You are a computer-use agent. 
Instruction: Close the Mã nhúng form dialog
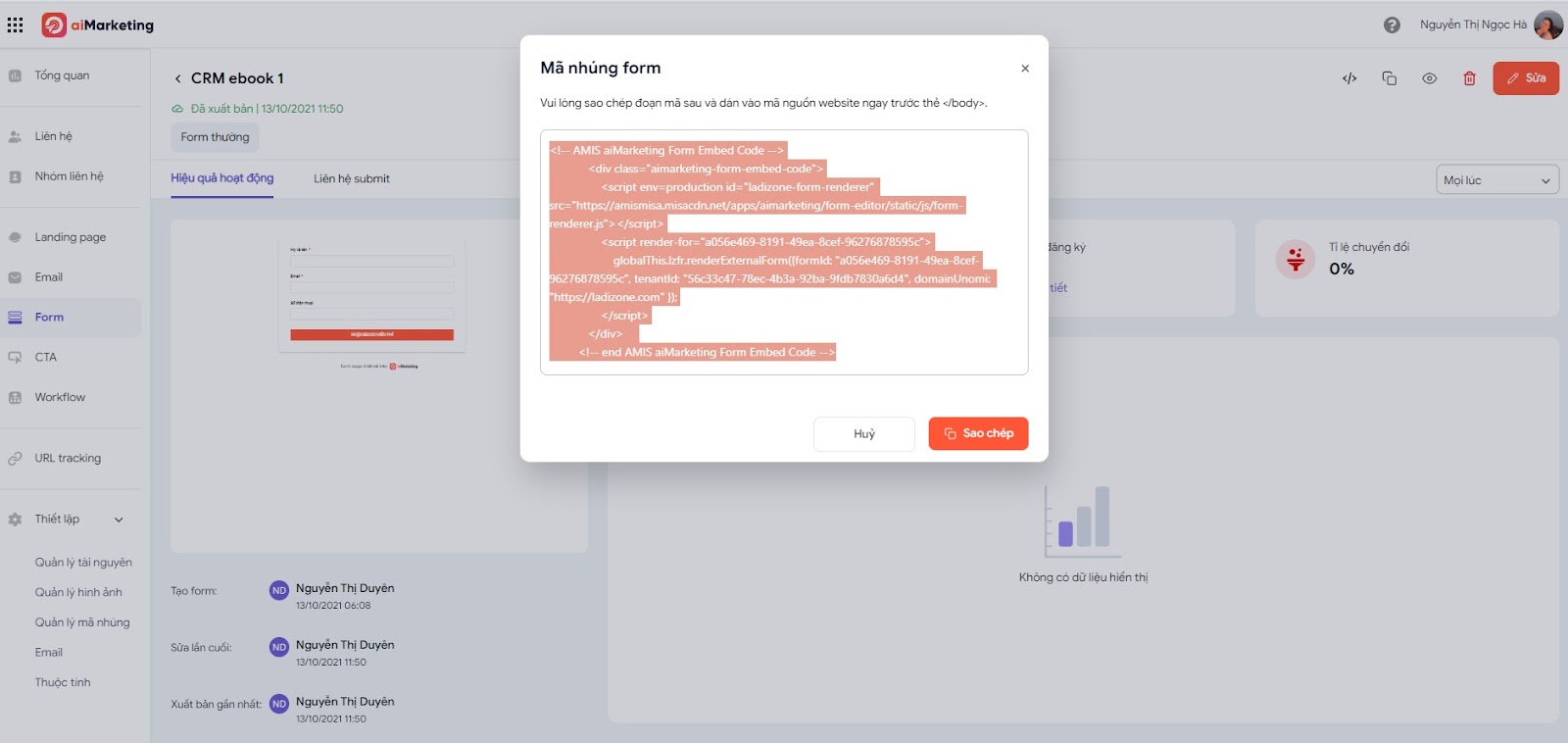click(x=1025, y=69)
